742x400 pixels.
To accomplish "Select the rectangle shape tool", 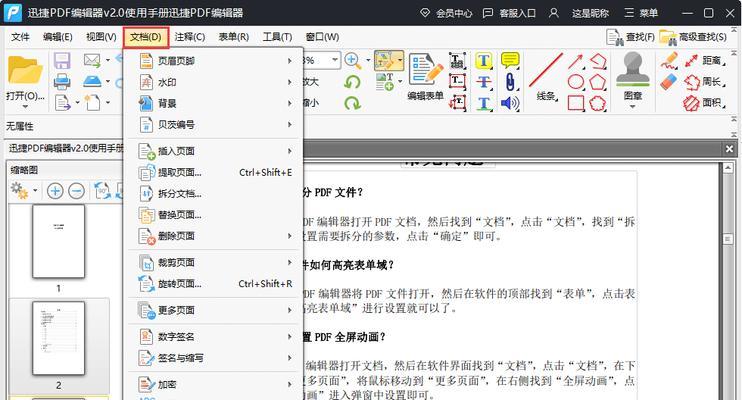I will point(575,103).
